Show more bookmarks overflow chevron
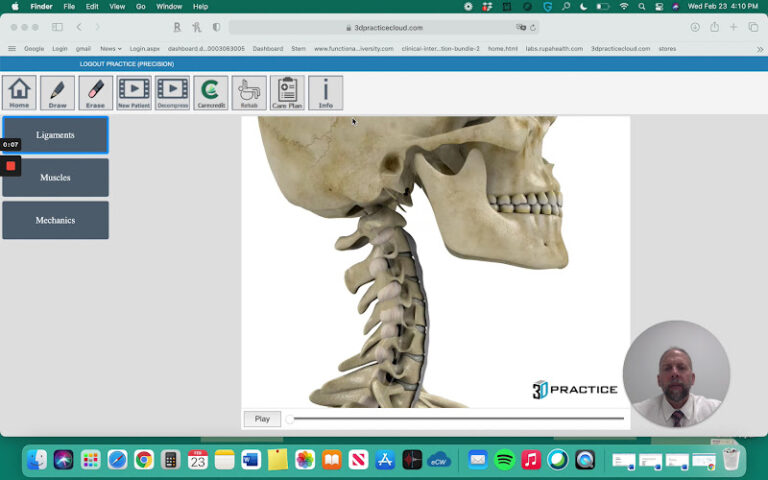Viewport: 768px width, 480px height. [x=760, y=49]
